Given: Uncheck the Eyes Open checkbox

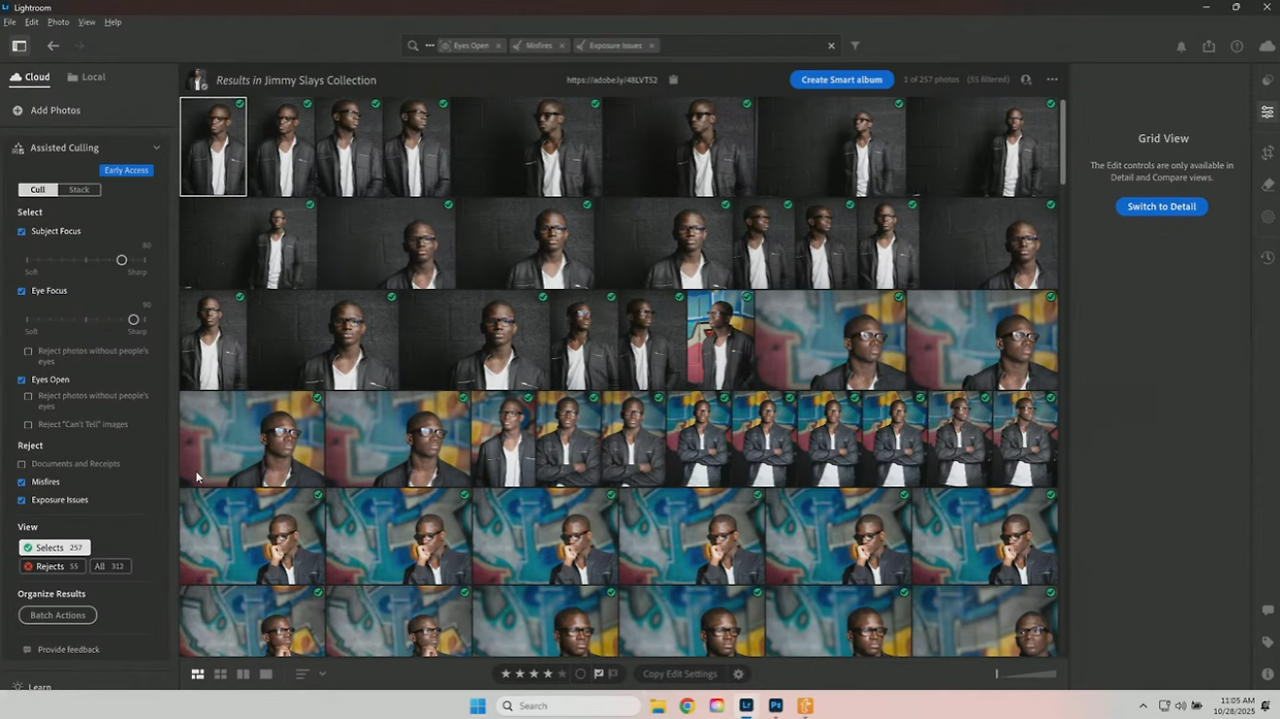Looking at the screenshot, I should (x=22, y=380).
